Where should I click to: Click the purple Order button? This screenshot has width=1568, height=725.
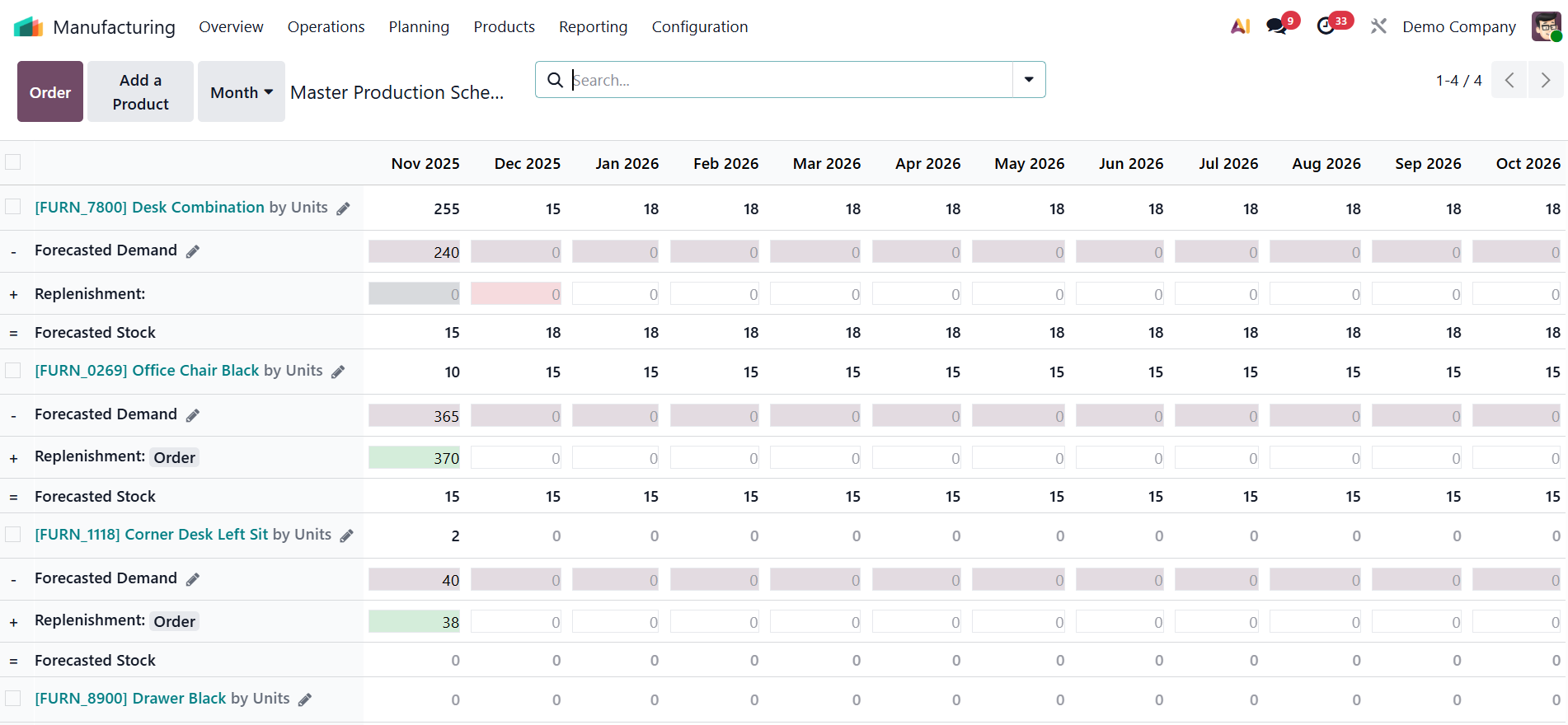50,92
